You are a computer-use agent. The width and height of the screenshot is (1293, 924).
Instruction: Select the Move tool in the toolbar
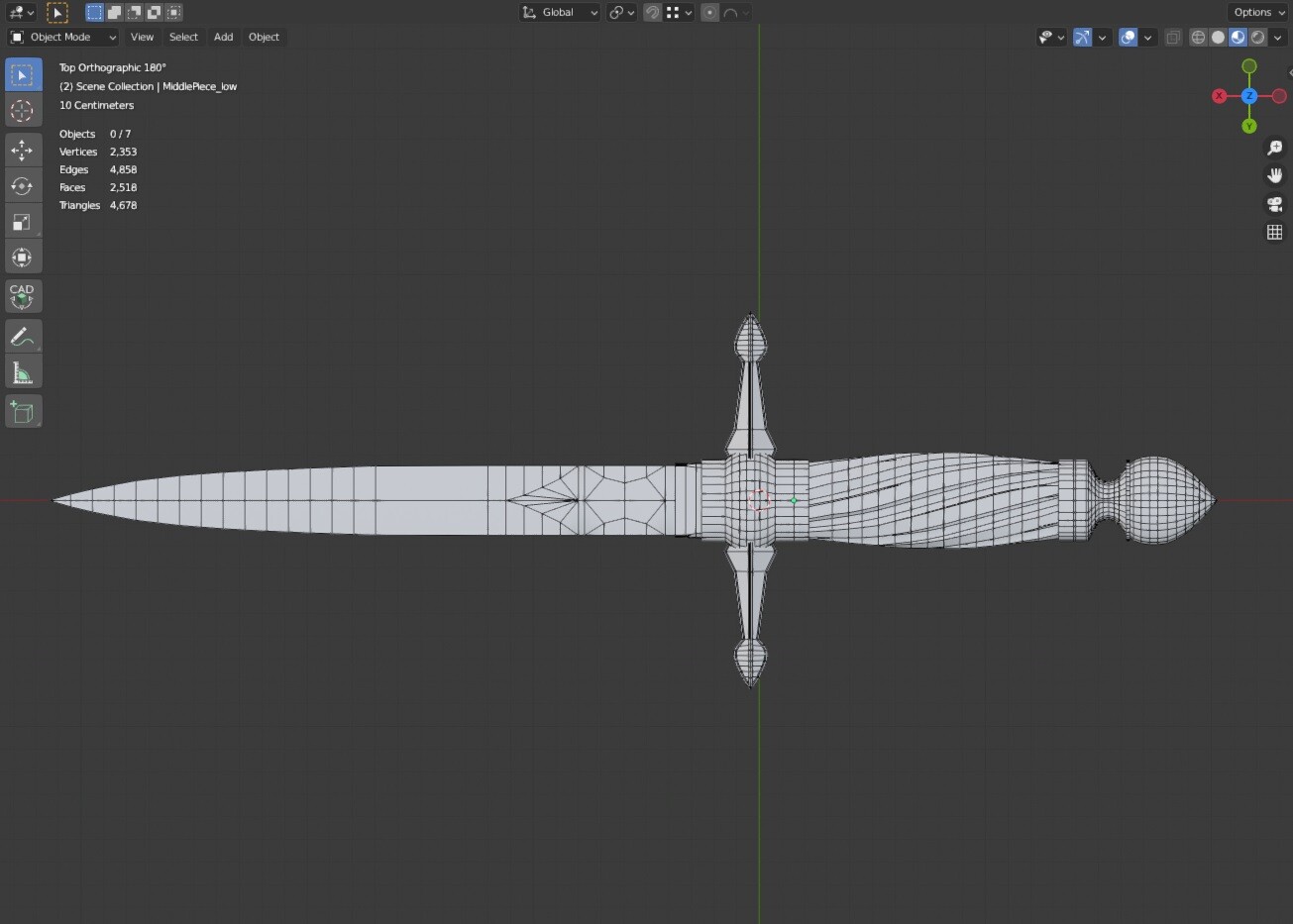point(23,150)
